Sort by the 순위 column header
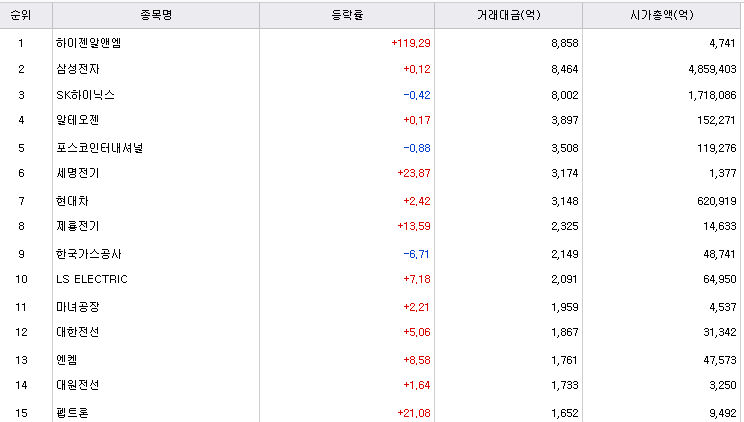 pos(20,15)
